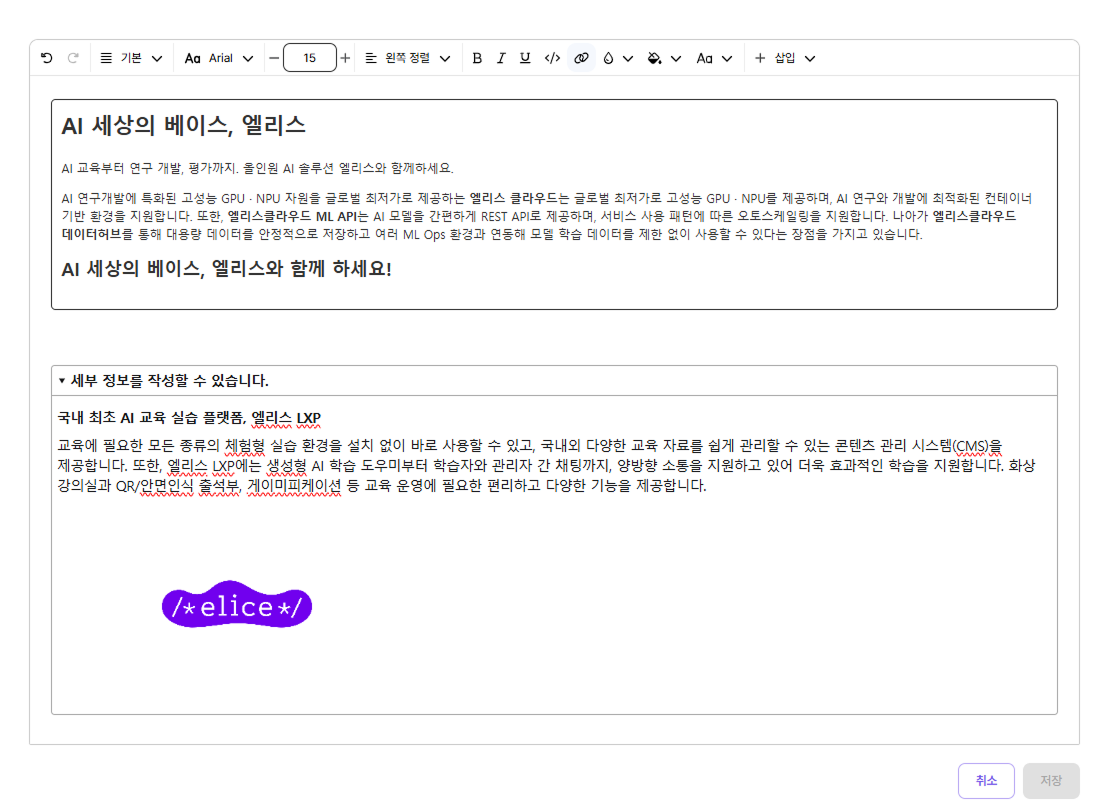Click heading 'AI 세상의 베이스, 엘리스'
The width and height of the screenshot is (1108, 811).
click(x=184, y=126)
